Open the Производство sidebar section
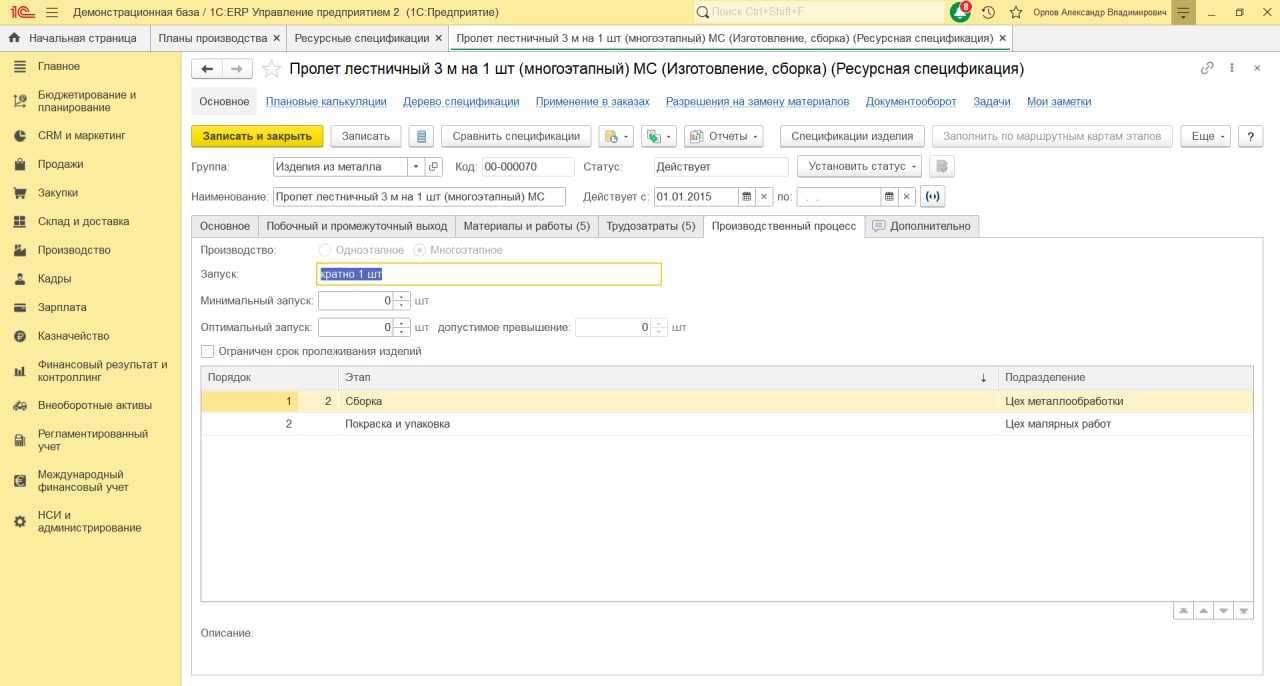Image resolution: width=1280 pixels, height=686 pixels. pyautogui.click(x=74, y=250)
